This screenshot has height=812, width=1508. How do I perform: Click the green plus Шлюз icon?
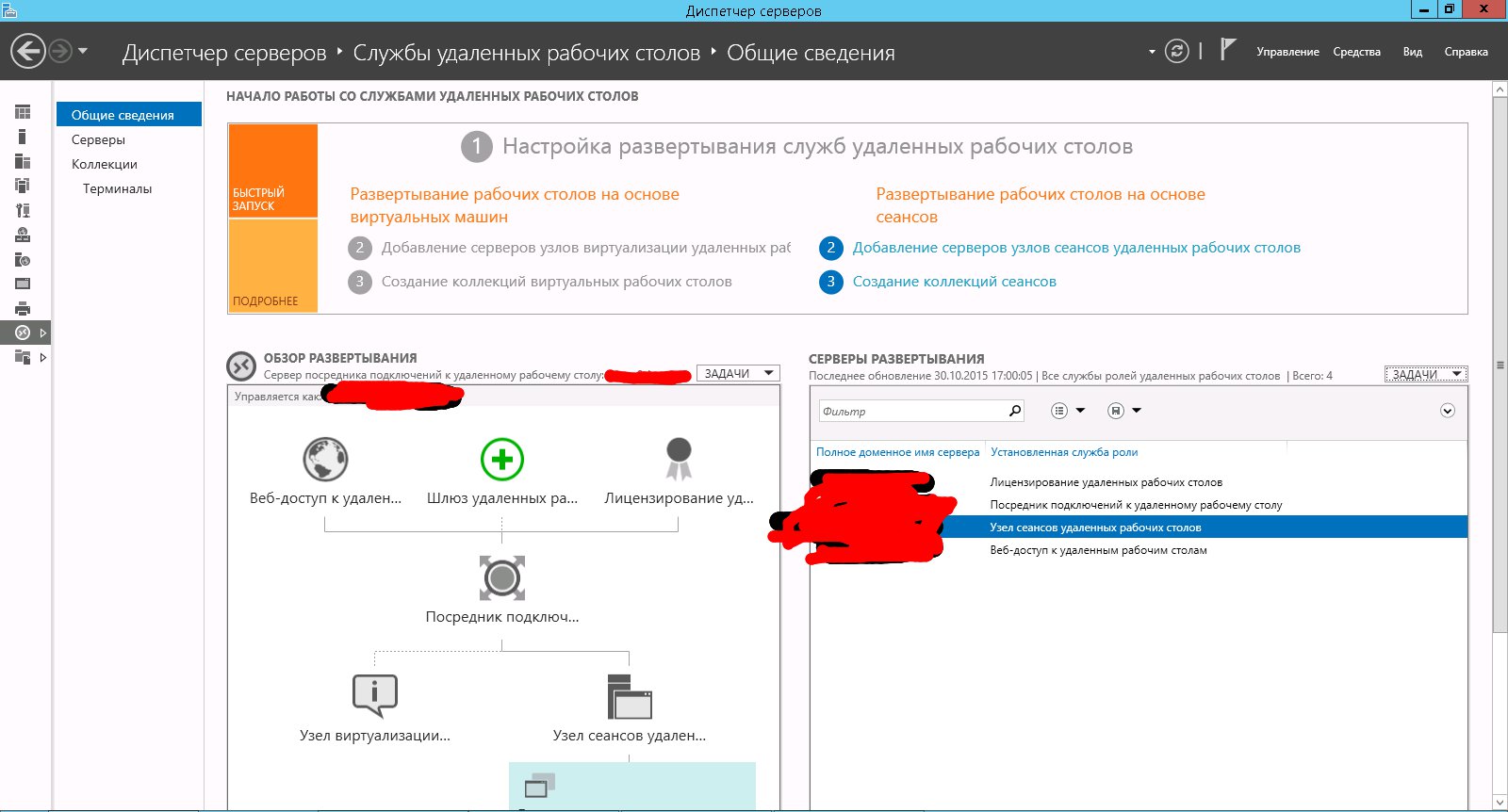pyautogui.click(x=501, y=460)
